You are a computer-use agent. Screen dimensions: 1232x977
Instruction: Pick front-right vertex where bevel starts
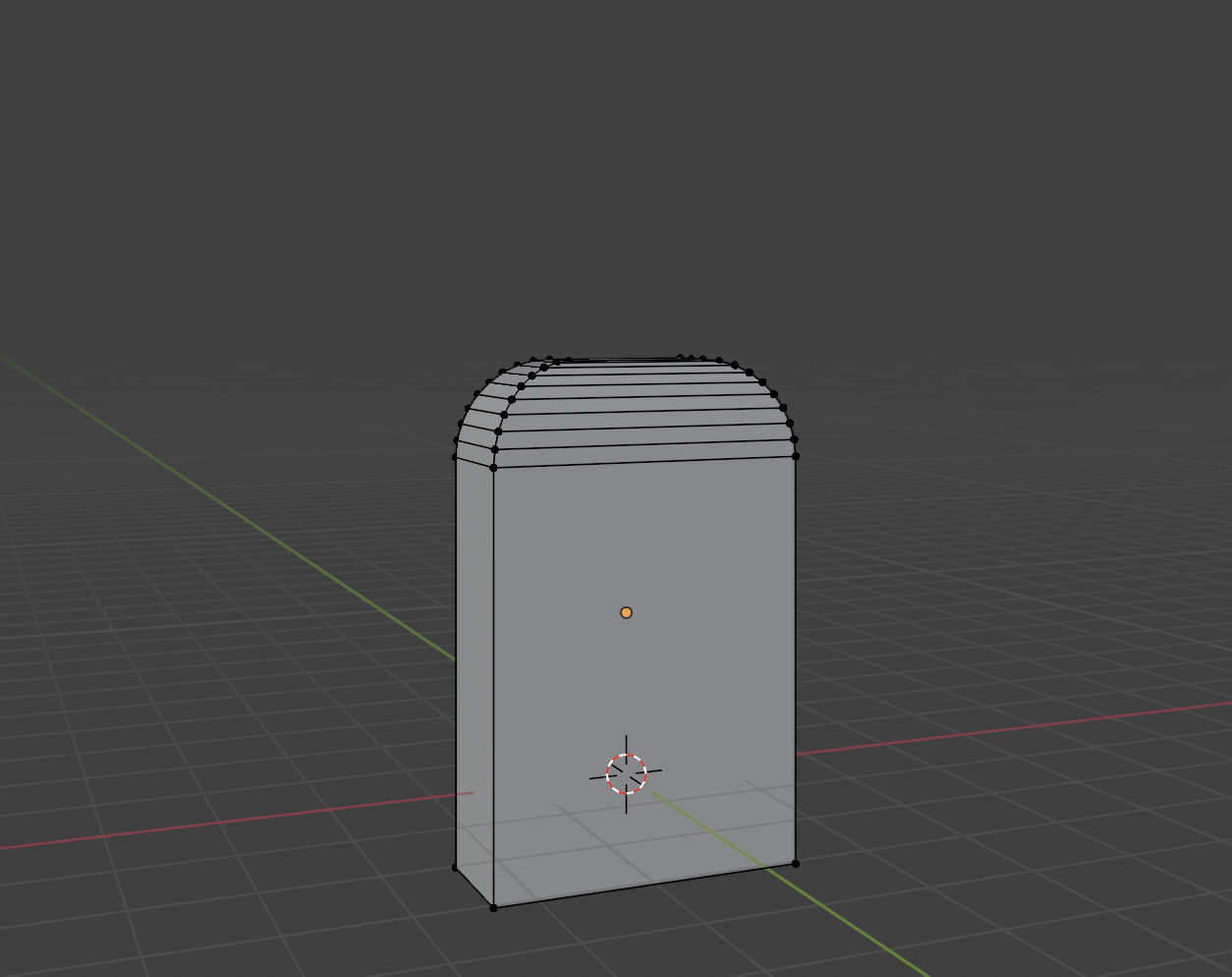795,456
